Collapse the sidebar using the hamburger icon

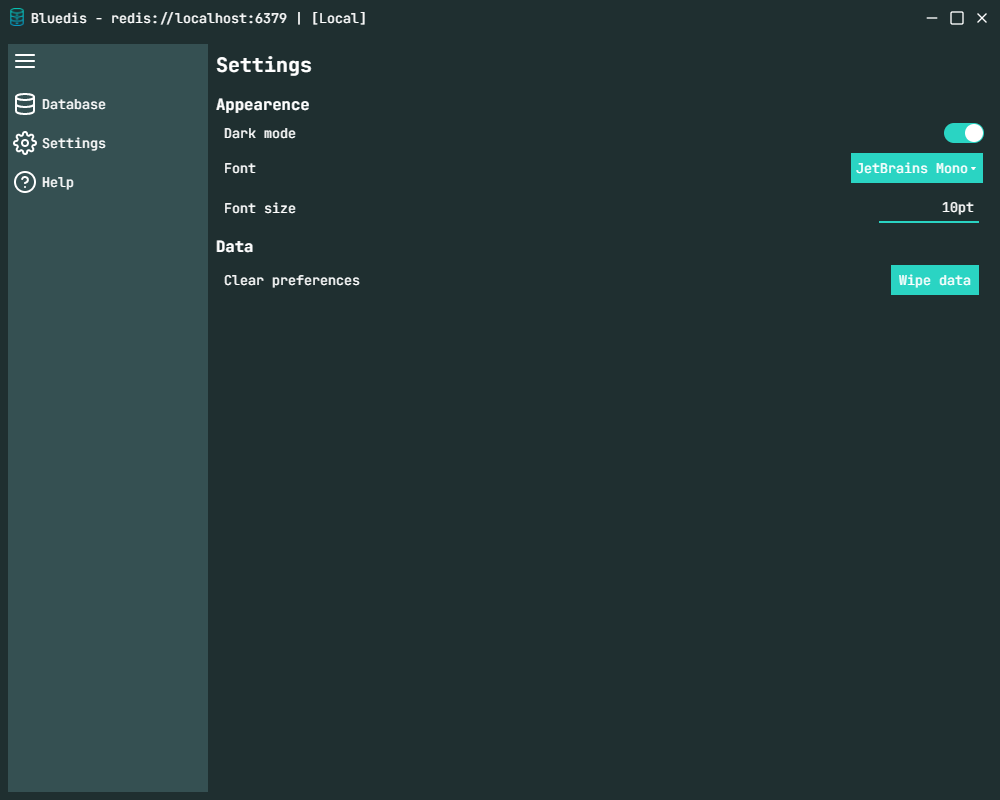tap(25, 62)
